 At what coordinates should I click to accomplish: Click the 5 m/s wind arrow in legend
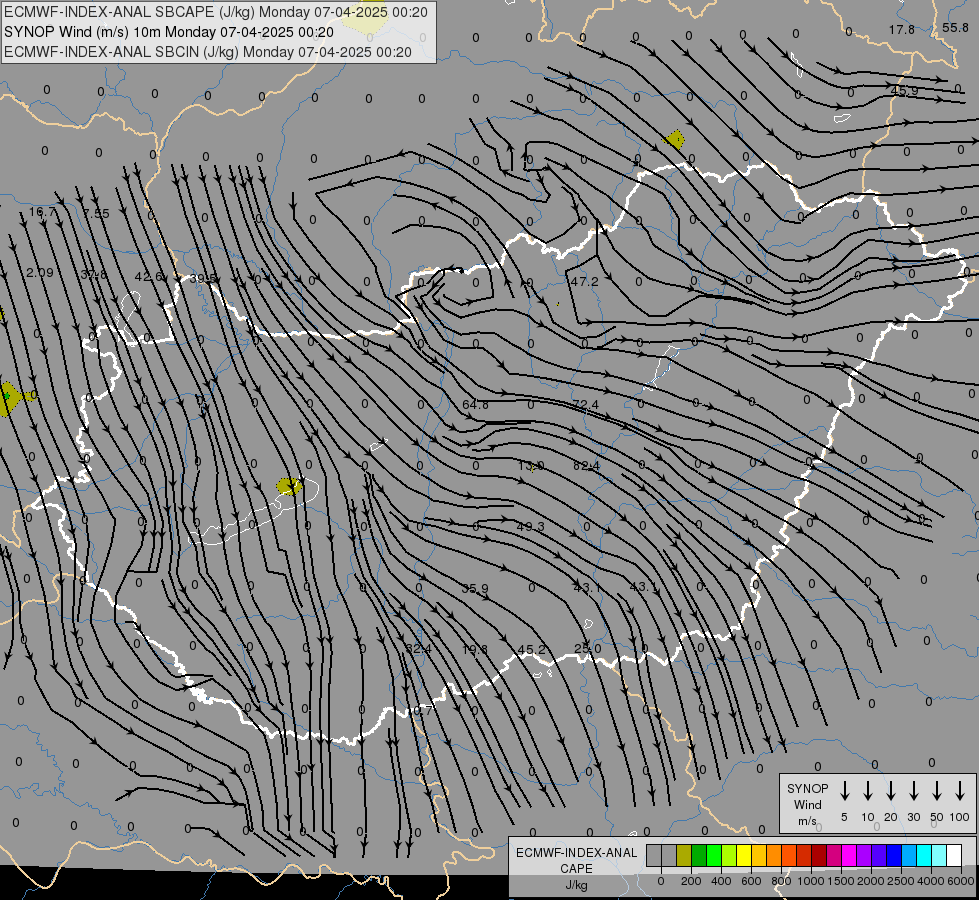(x=845, y=791)
